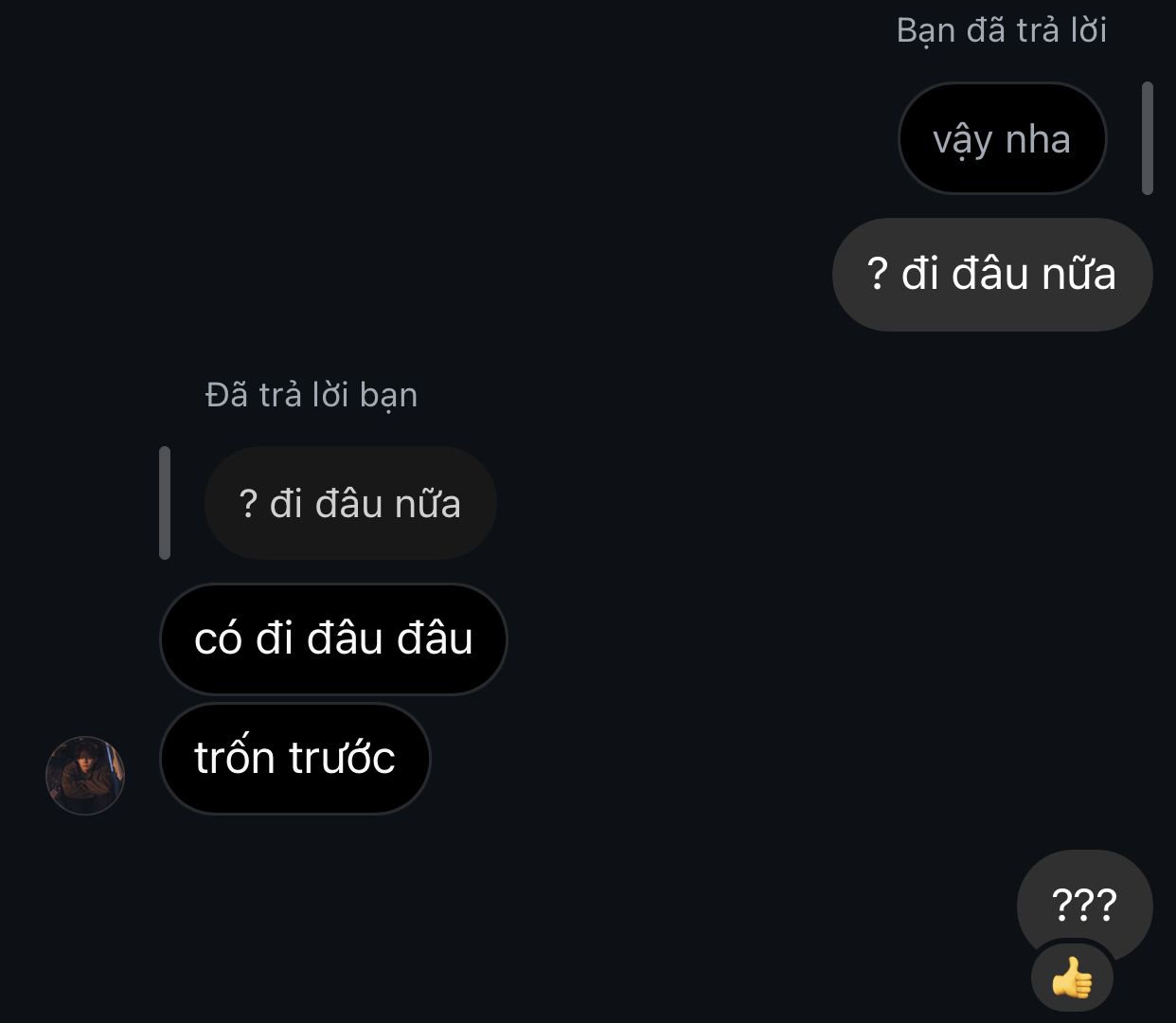Click the last "đâu" in "có đi đâu đâu"
The image size is (1176, 1023).
[x=435, y=638]
